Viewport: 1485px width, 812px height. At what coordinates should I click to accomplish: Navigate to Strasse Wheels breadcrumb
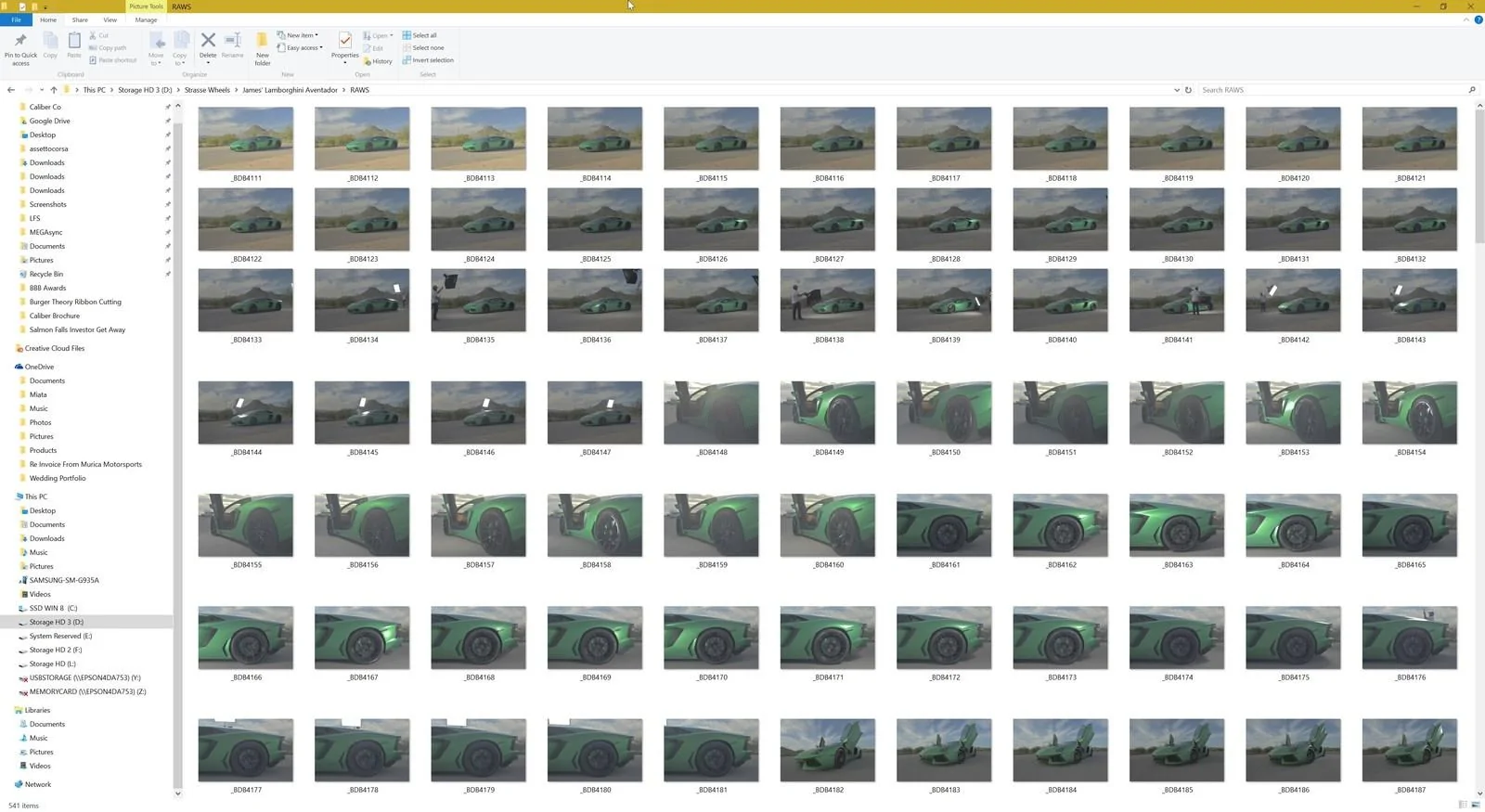tap(207, 90)
